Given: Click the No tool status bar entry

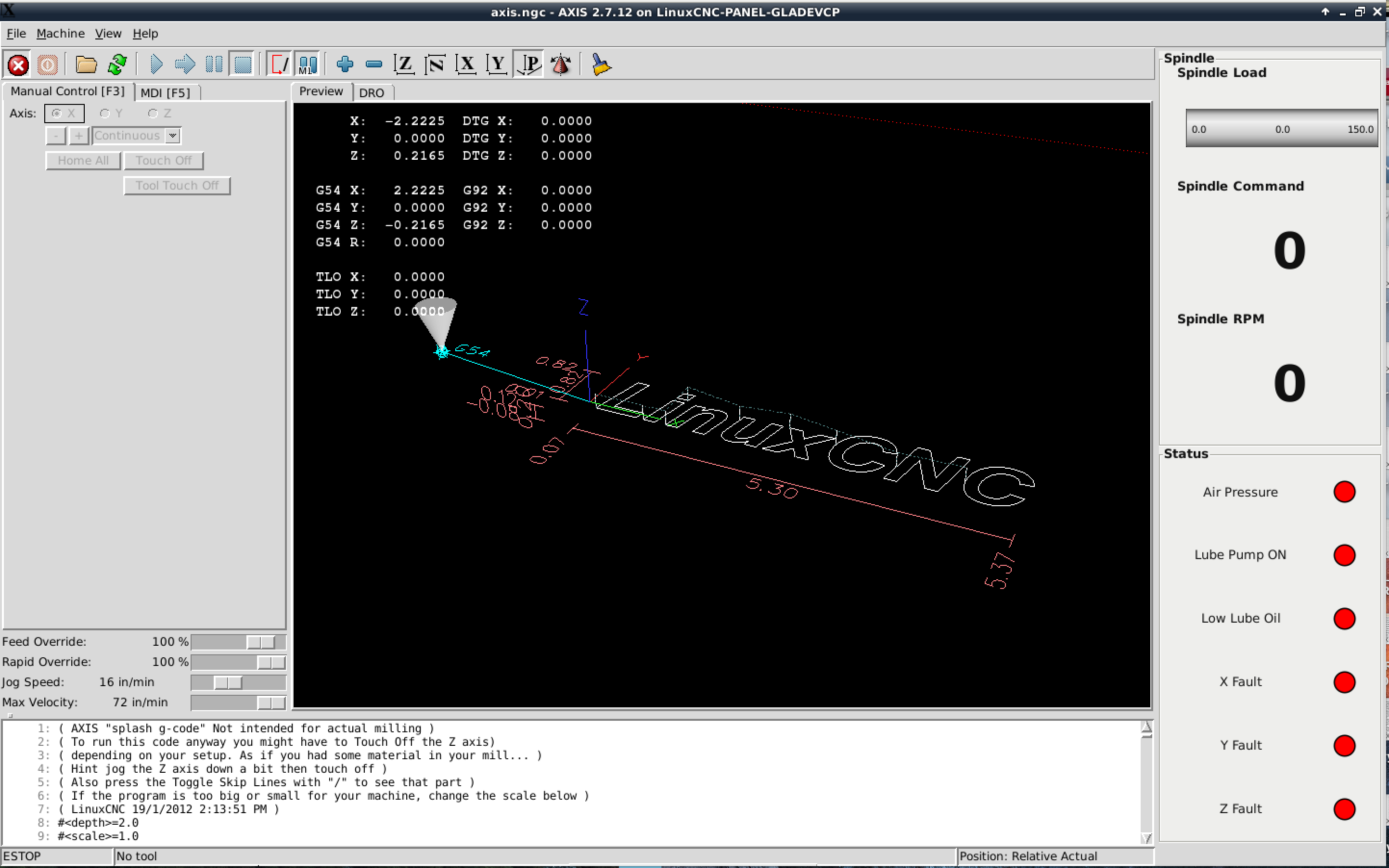Looking at the screenshot, I should (x=535, y=856).
